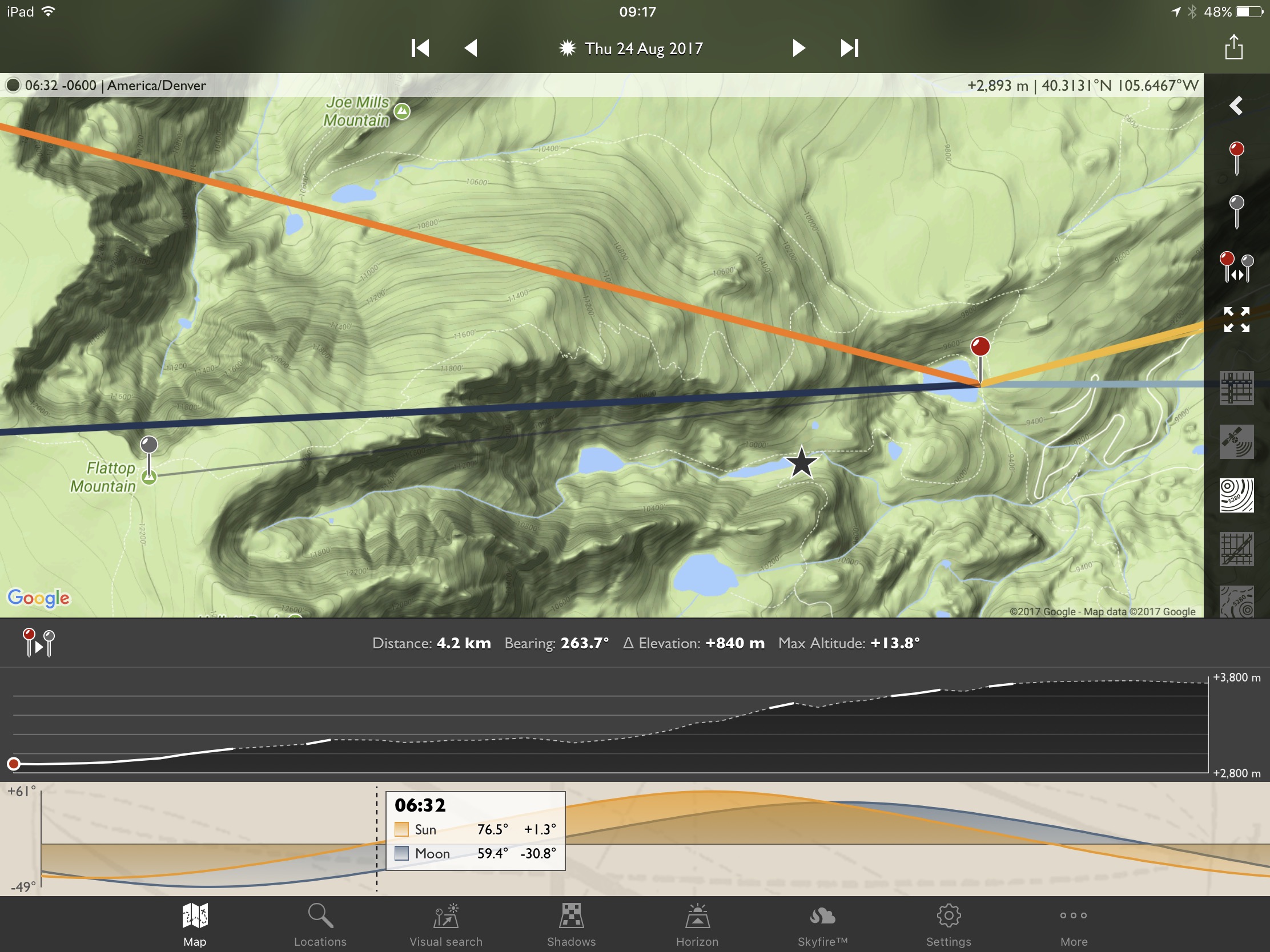1270x952 pixels.
Task: Open the Settings gear tab
Action: tap(949, 925)
